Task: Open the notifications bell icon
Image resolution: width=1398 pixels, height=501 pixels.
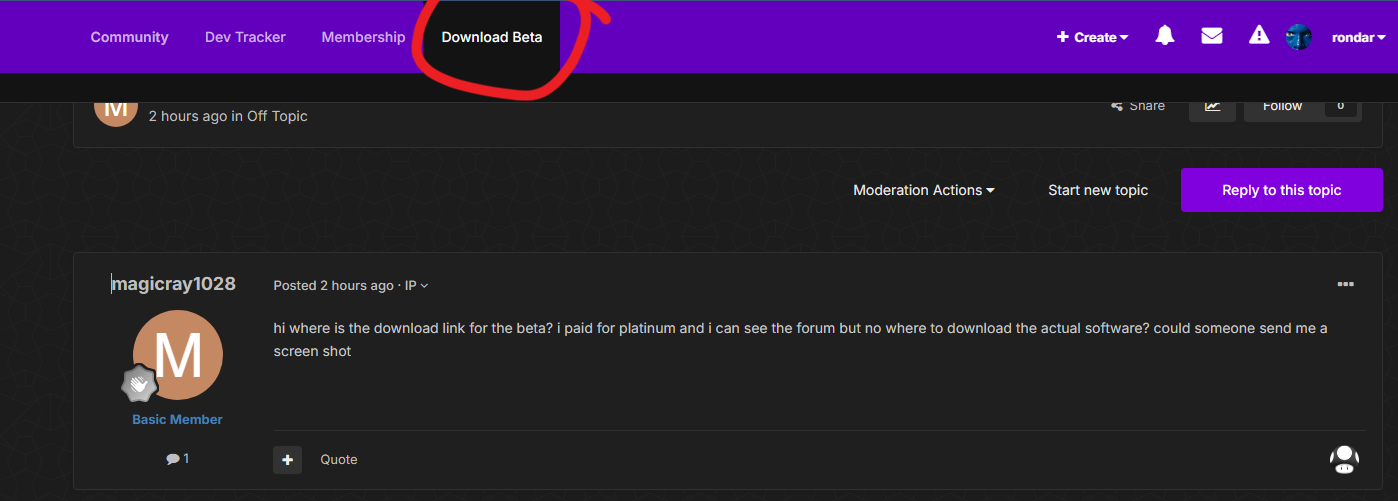Action: click(1164, 36)
